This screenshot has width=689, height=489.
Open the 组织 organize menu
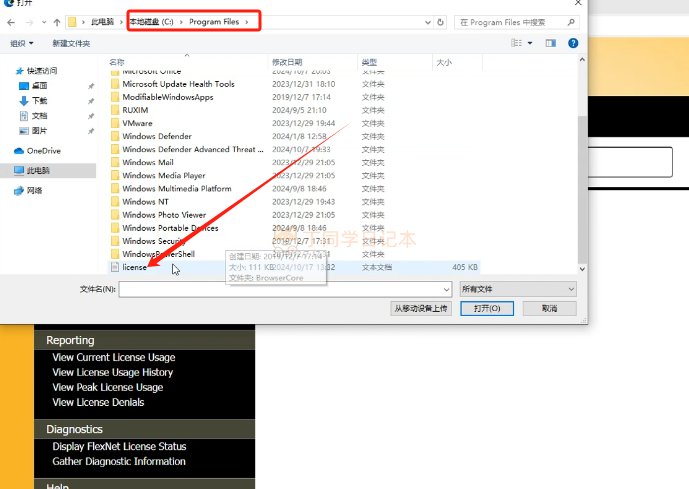(x=22, y=43)
